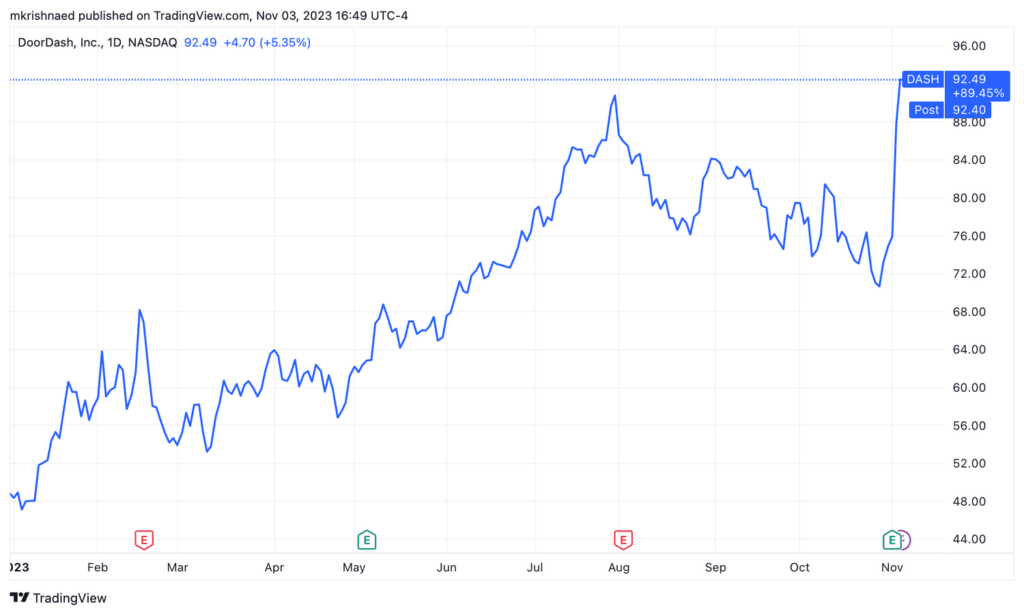Image resolution: width=1024 pixels, height=615 pixels.
Task: Click the green earnings marker near November
Action: (891, 540)
